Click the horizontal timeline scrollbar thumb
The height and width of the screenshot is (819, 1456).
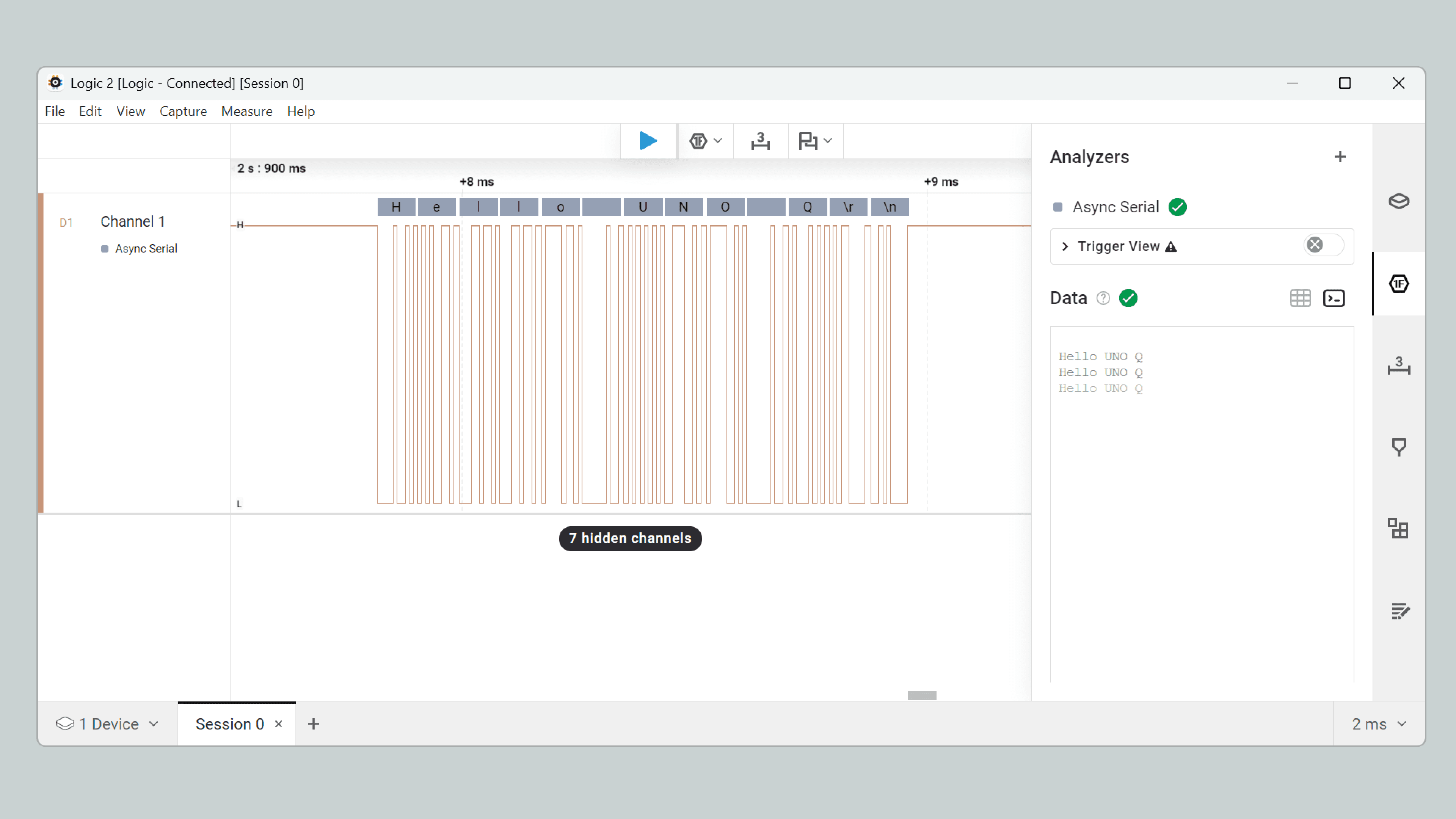tap(922, 695)
